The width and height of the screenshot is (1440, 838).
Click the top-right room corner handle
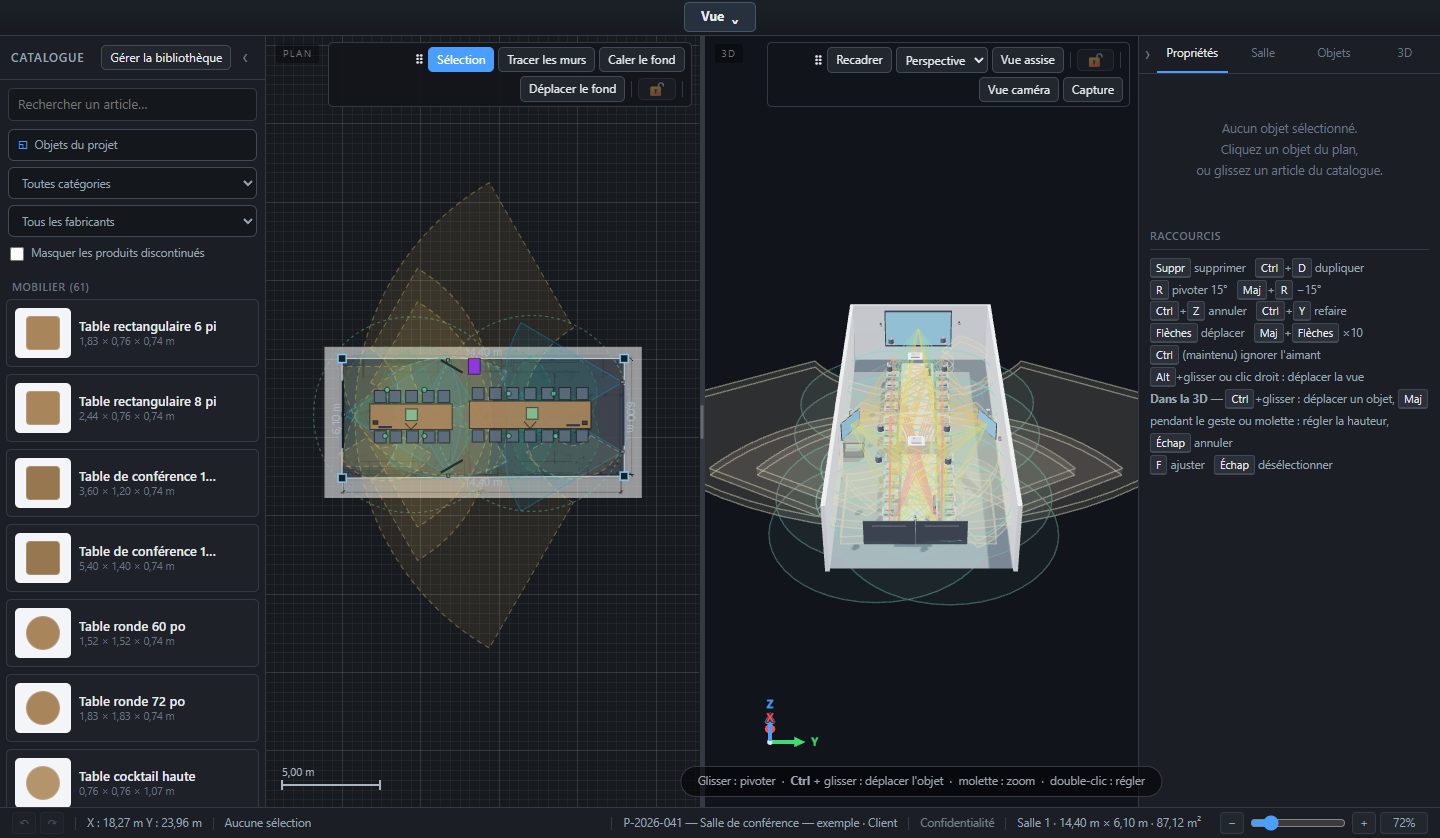coord(624,358)
